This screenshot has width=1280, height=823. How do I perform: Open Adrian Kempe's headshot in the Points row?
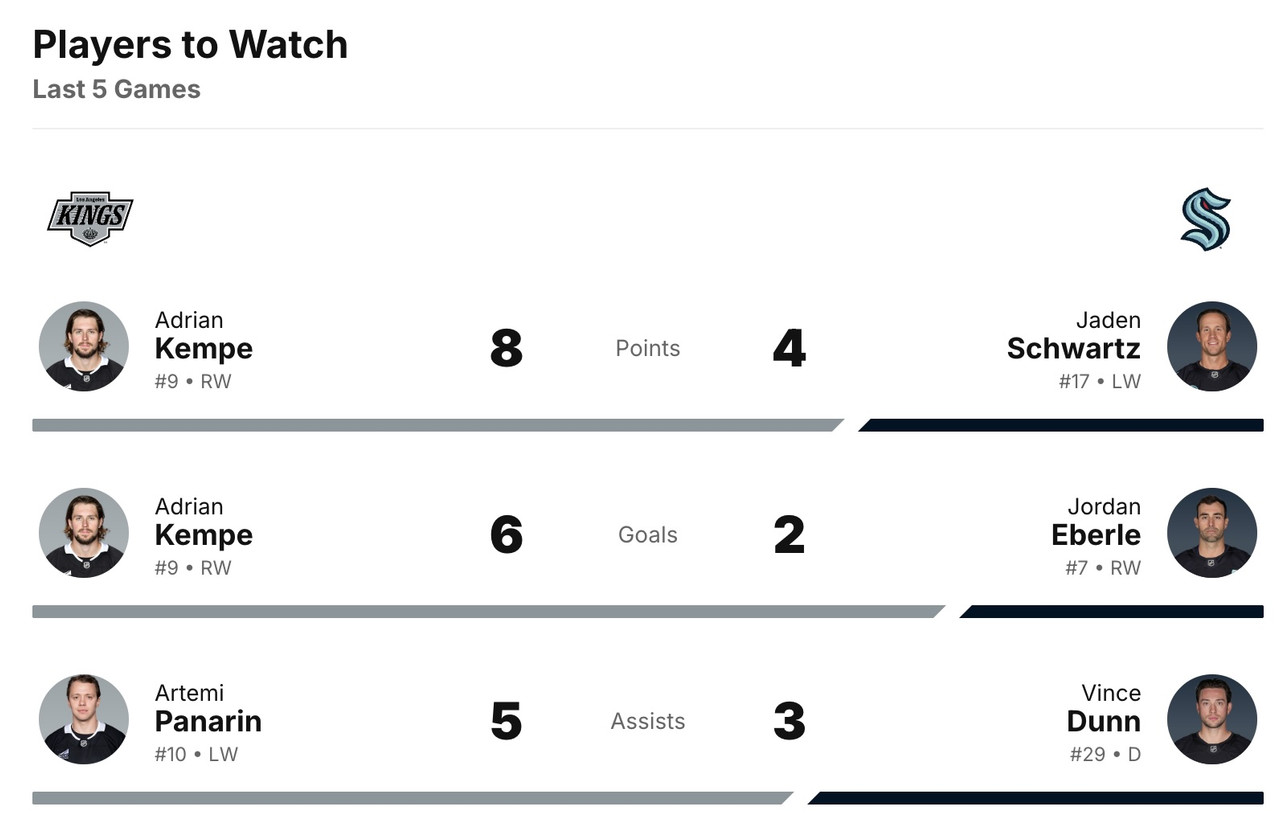click(x=84, y=346)
